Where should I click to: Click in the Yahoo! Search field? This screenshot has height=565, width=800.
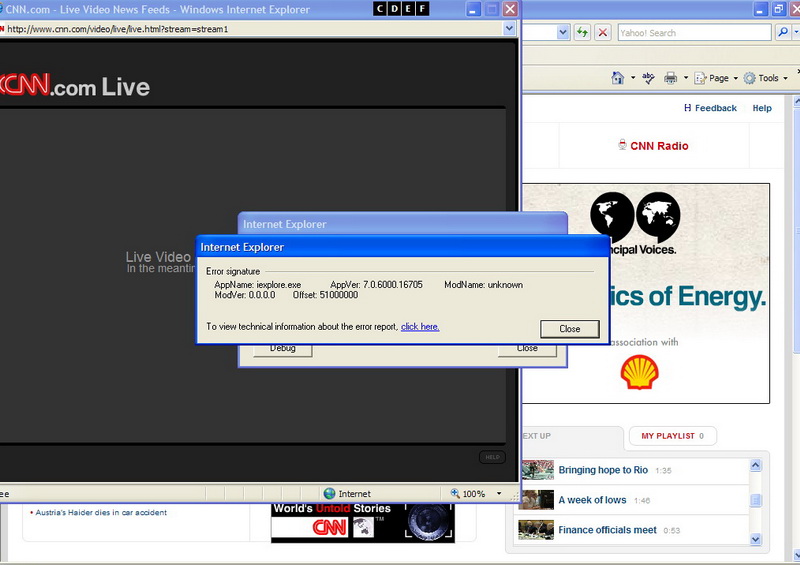tap(693, 33)
